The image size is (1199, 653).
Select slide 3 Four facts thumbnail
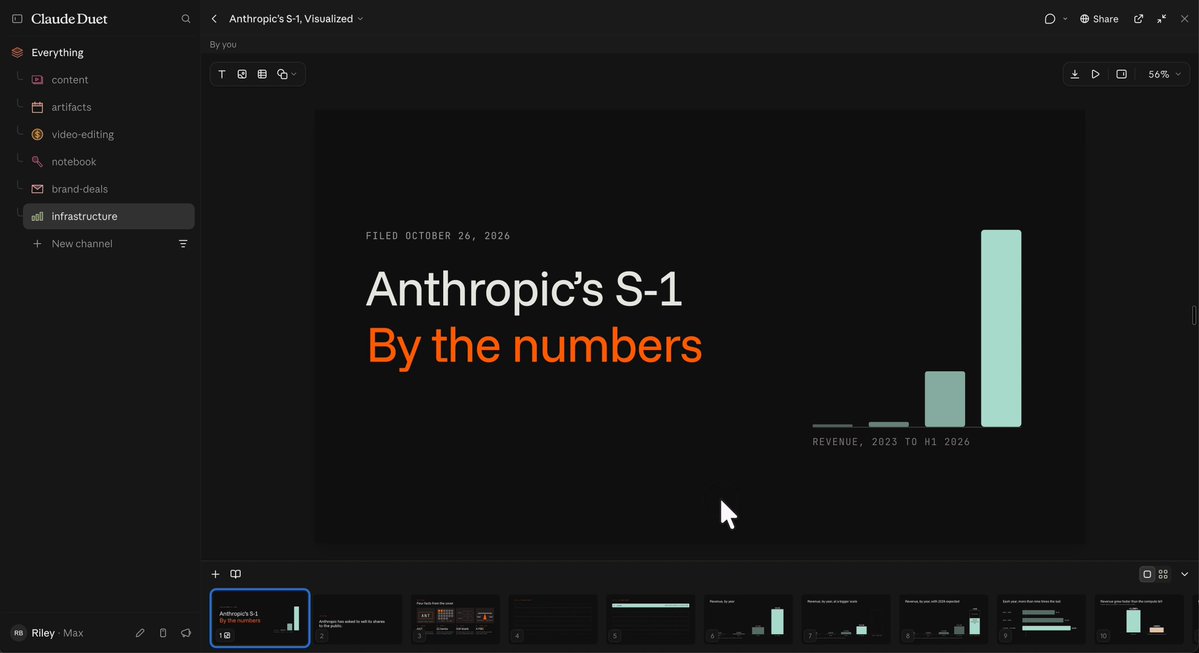pos(456,619)
